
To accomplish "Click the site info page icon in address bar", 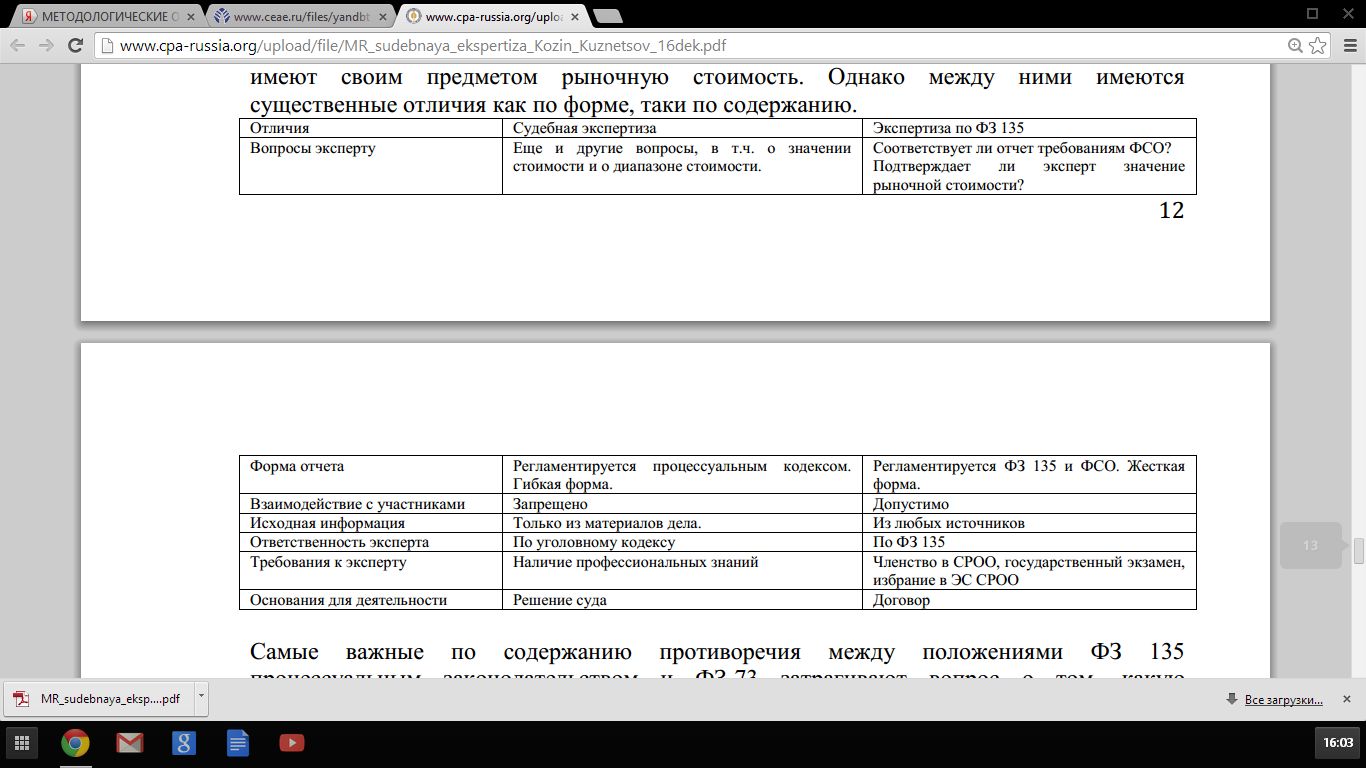I will pyautogui.click(x=107, y=45).
